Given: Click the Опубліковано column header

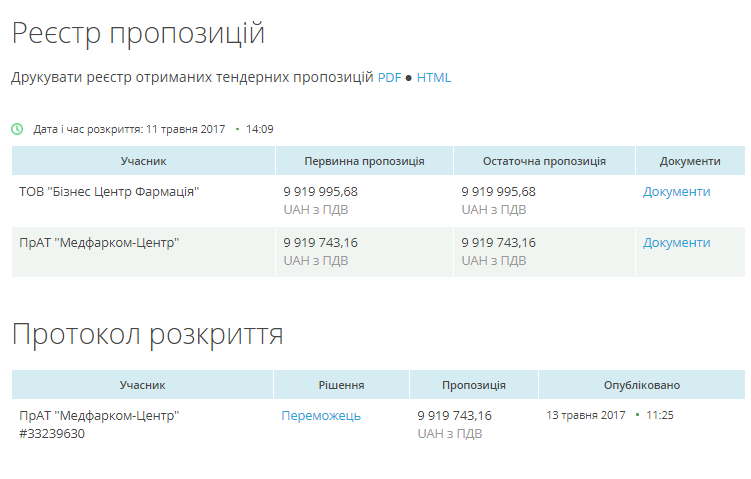Looking at the screenshot, I should [x=641, y=385].
